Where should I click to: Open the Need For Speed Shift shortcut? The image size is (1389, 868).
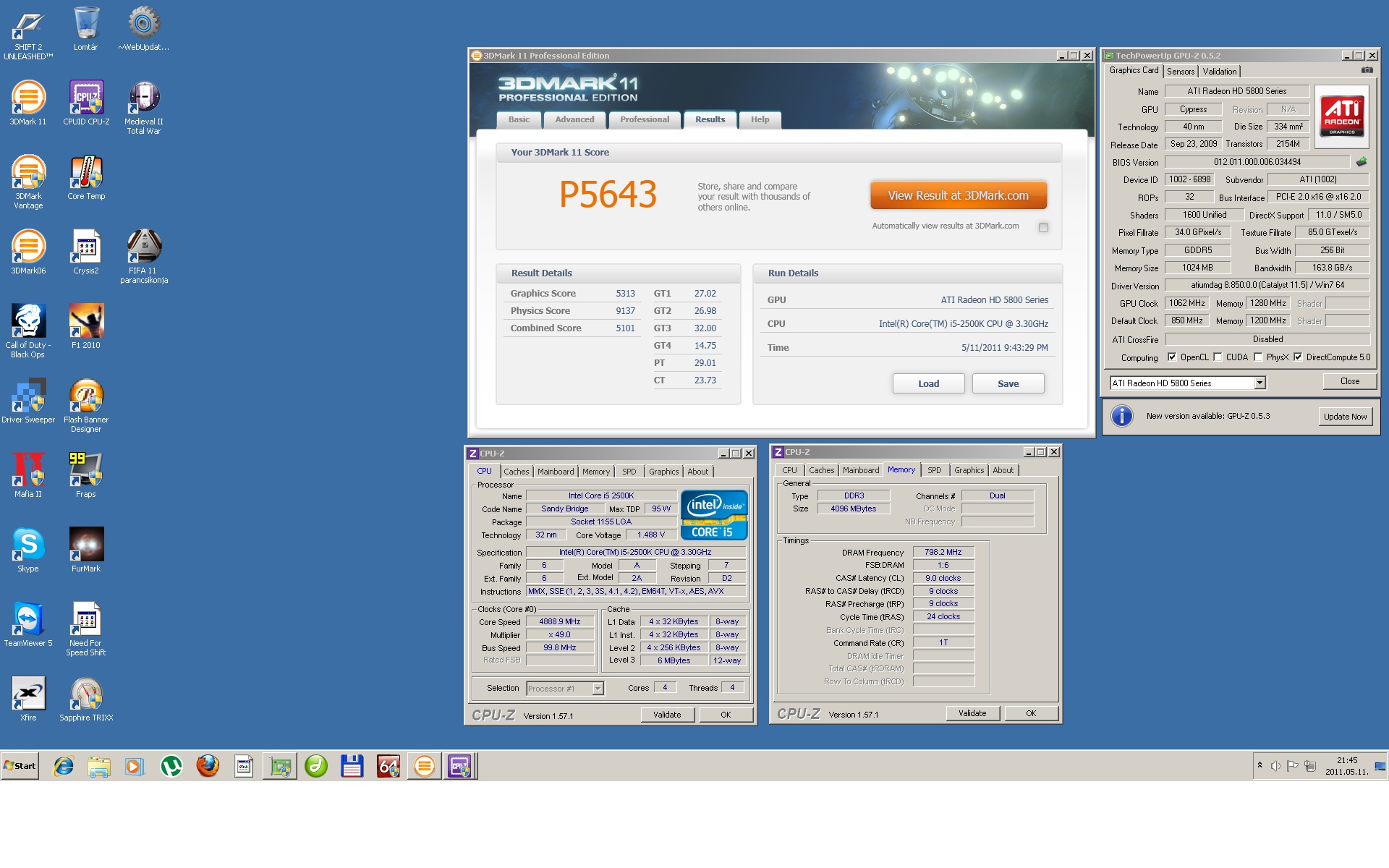tap(86, 629)
